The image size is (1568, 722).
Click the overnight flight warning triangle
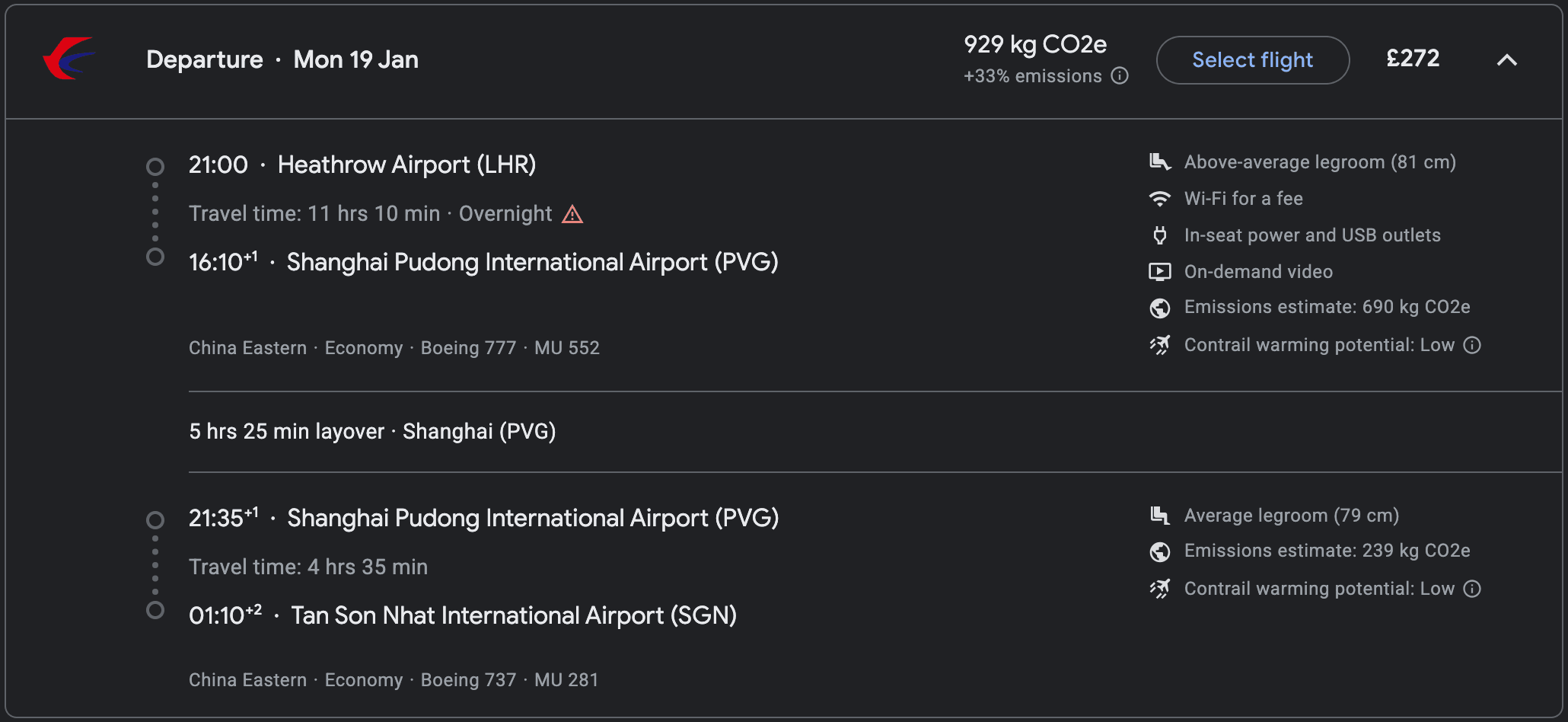(x=572, y=214)
